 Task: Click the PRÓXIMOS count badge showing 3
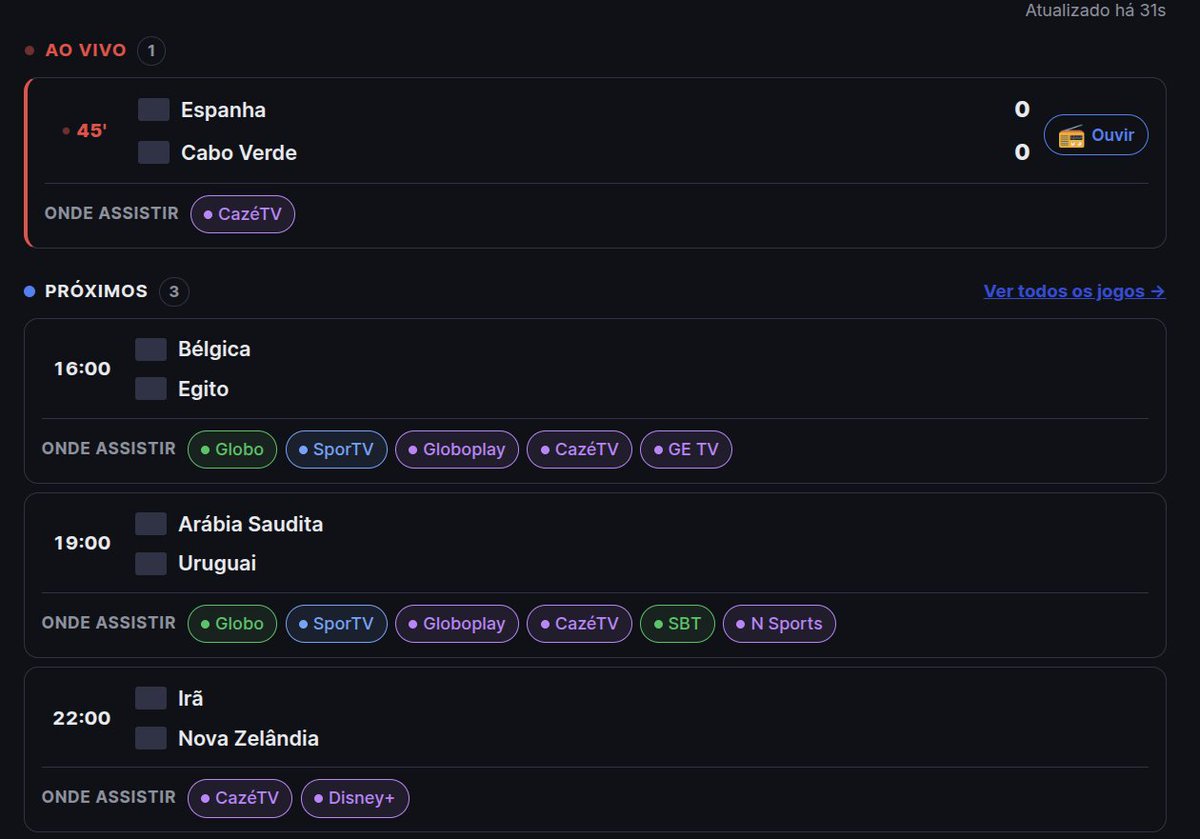click(174, 291)
